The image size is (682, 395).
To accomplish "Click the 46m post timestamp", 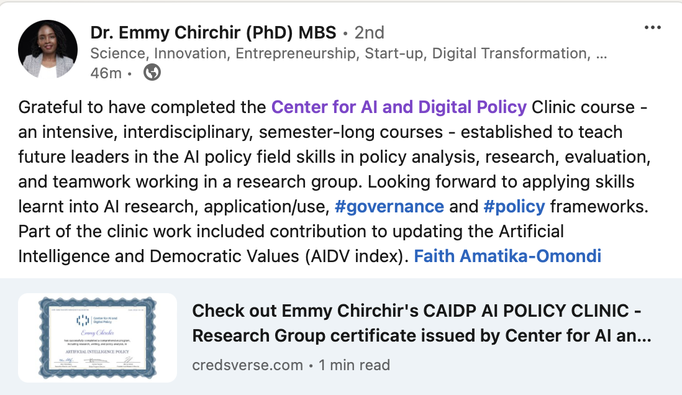I will point(106,73).
